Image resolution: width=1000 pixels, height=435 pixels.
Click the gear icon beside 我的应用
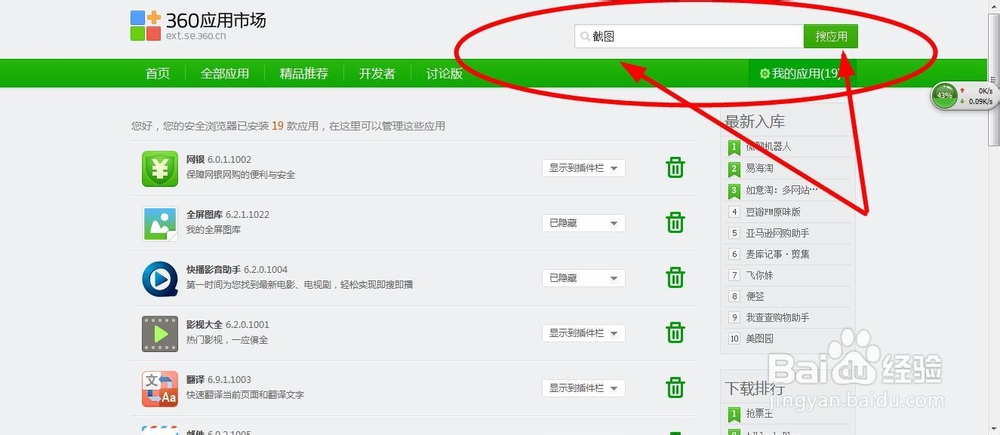coord(765,74)
